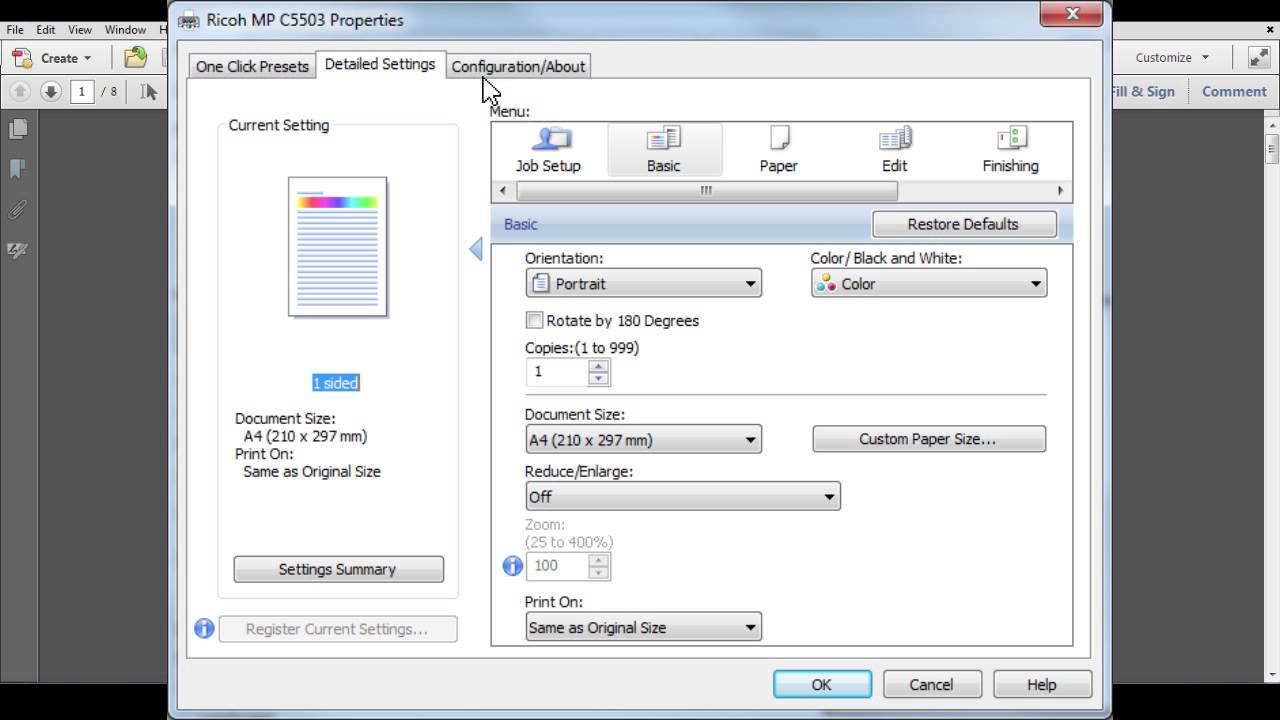Click the Cancel button
This screenshot has width=1280, height=720.
click(x=931, y=684)
